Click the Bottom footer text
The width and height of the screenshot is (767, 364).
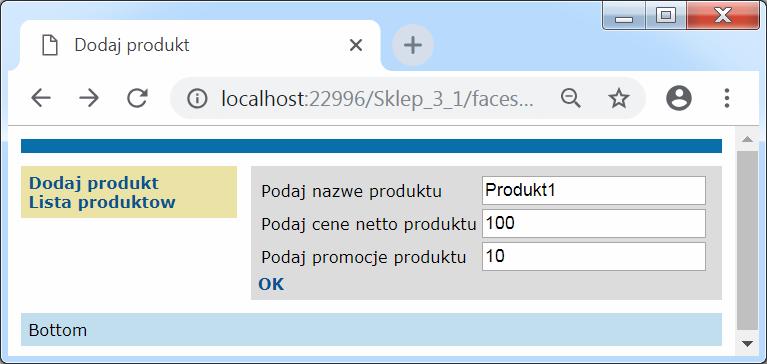click(x=58, y=330)
